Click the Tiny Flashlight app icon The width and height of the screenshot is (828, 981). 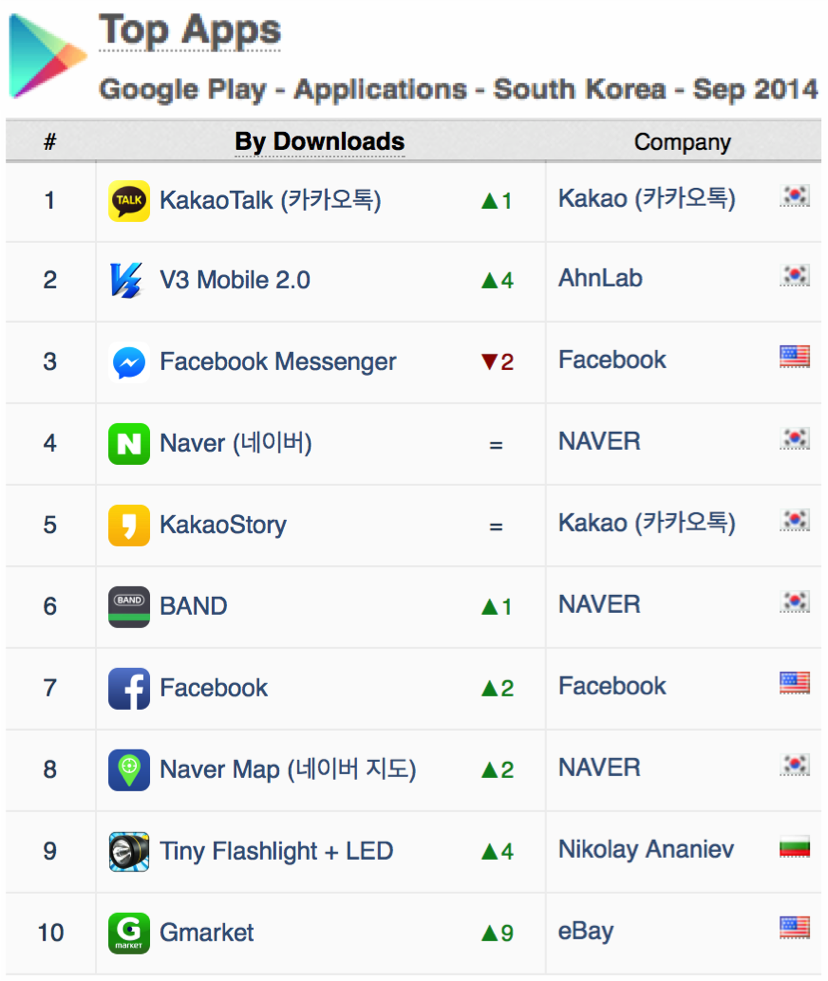(129, 851)
